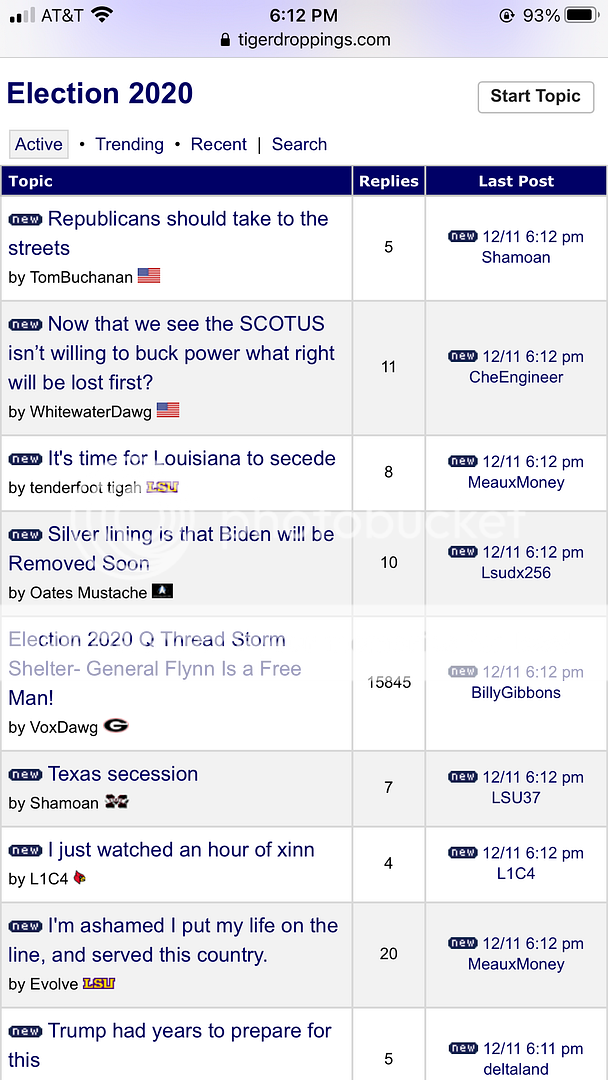Tap the LSU logo next to tenderfoot tigah
Viewport: 608px width, 1080px height.
pyautogui.click(x=162, y=487)
